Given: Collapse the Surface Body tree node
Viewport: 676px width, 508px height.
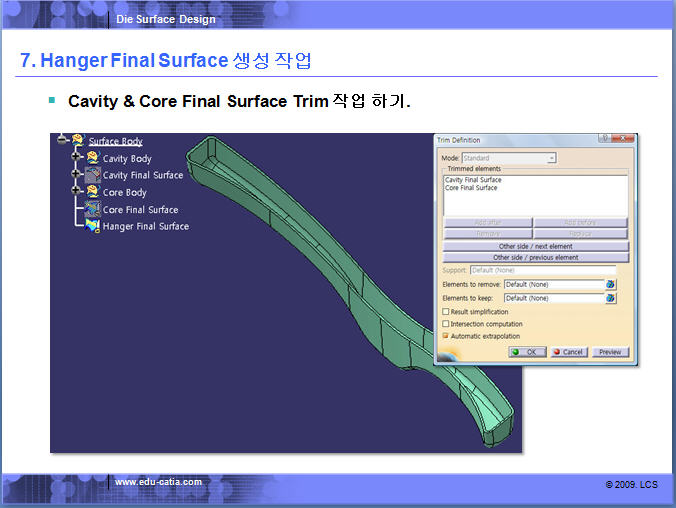Looking at the screenshot, I should 61,141.
